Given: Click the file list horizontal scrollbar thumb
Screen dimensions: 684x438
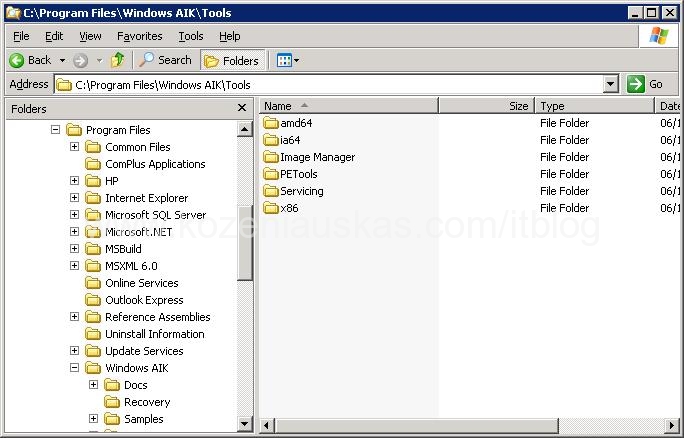Looking at the screenshot, I should 416,425.
